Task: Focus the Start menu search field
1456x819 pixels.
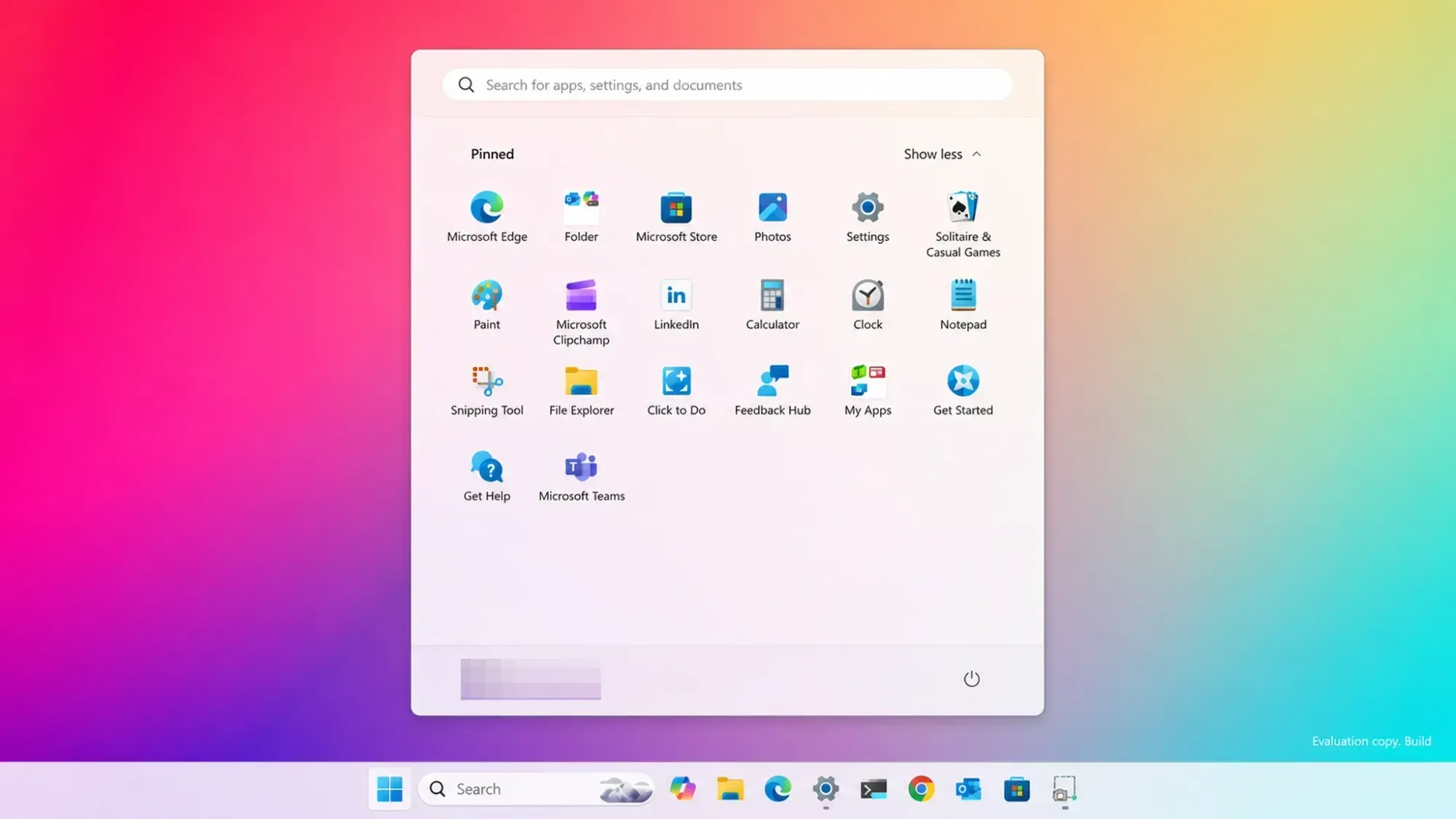Action: pyautogui.click(x=727, y=85)
